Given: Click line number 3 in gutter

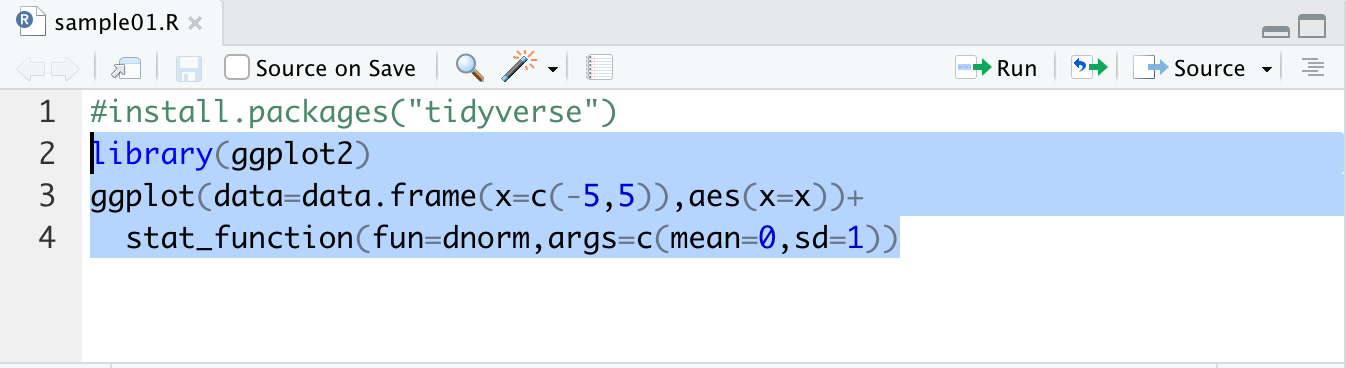Looking at the screenshot, I should (47, 196).
